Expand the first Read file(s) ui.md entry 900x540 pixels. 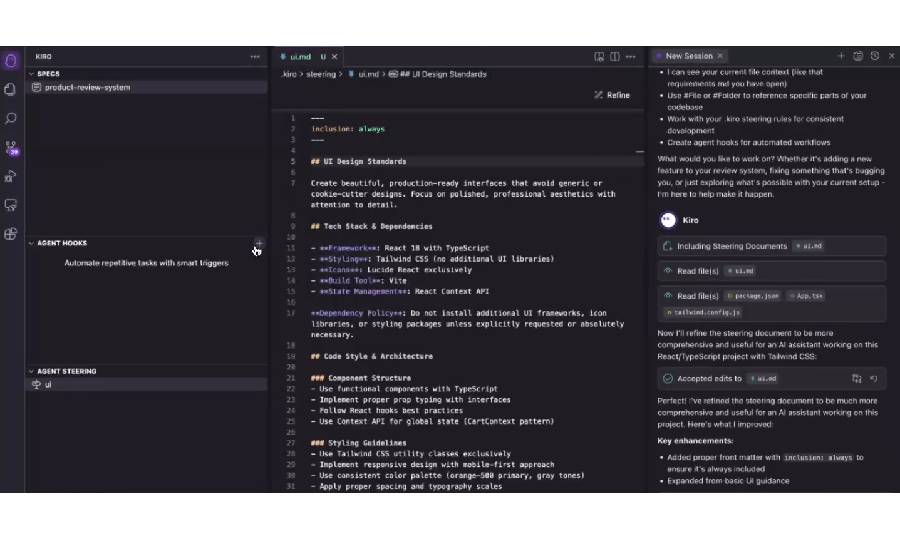[771, 271]
